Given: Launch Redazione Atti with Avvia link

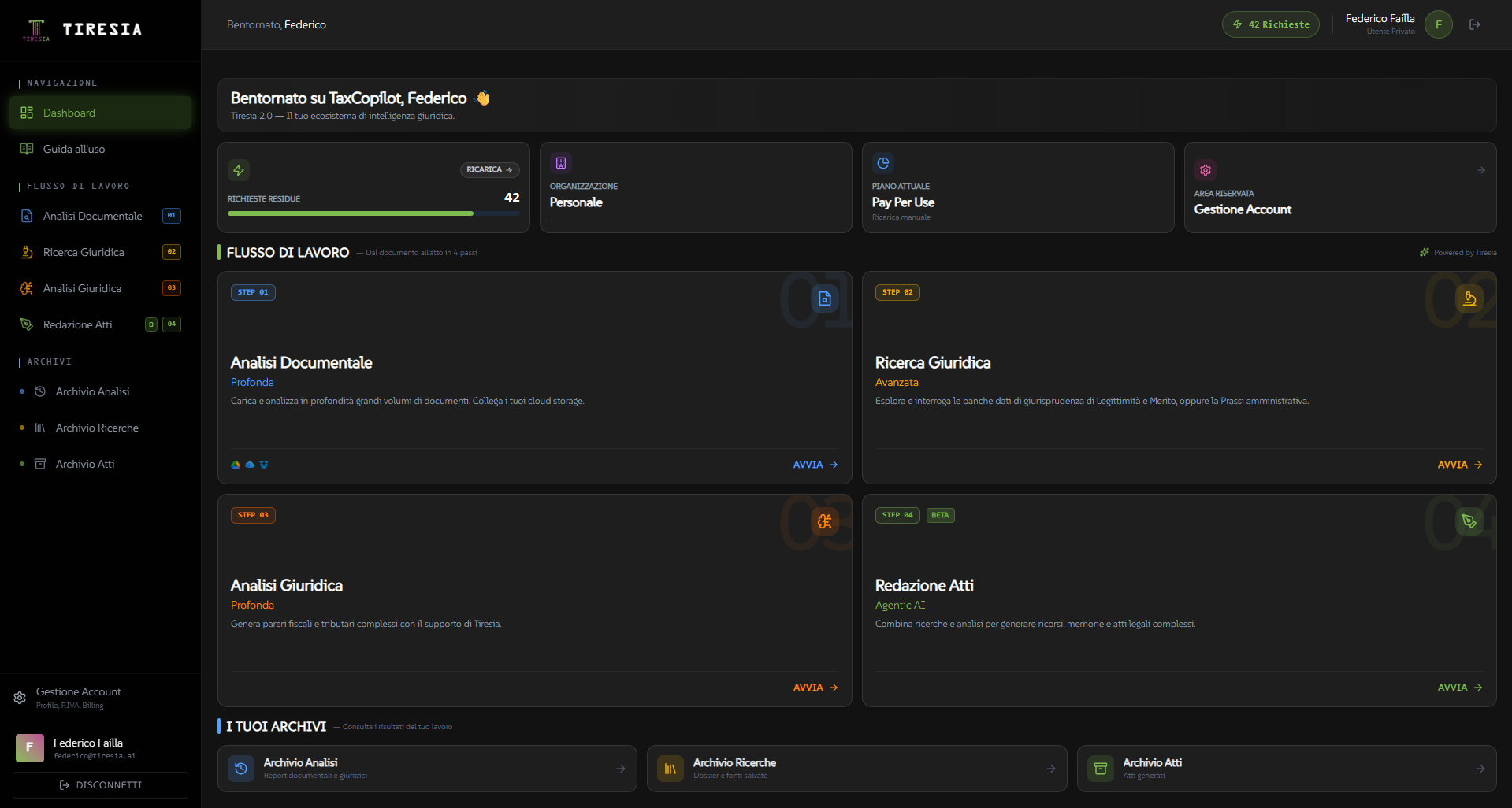Looking at the screenshot, I should tap(1459, 688).
